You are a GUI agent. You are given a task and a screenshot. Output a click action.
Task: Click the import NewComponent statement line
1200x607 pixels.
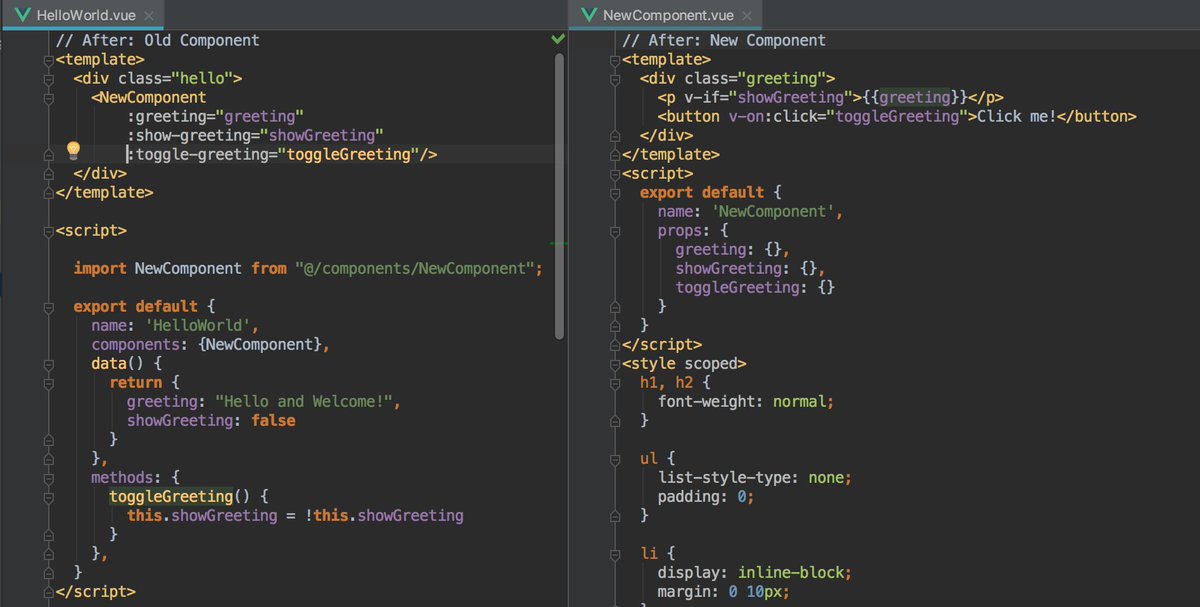[x=308, y=269]
